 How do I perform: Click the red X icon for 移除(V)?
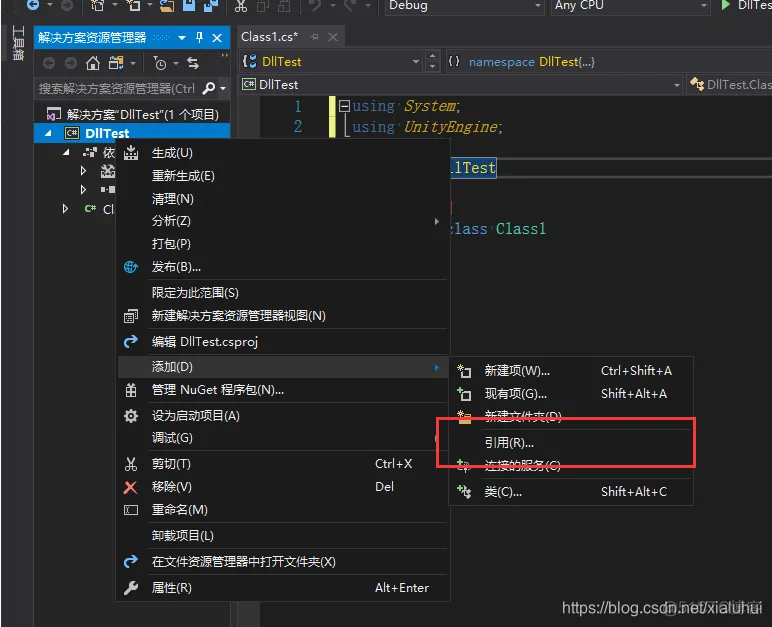[x=130, y=487]
